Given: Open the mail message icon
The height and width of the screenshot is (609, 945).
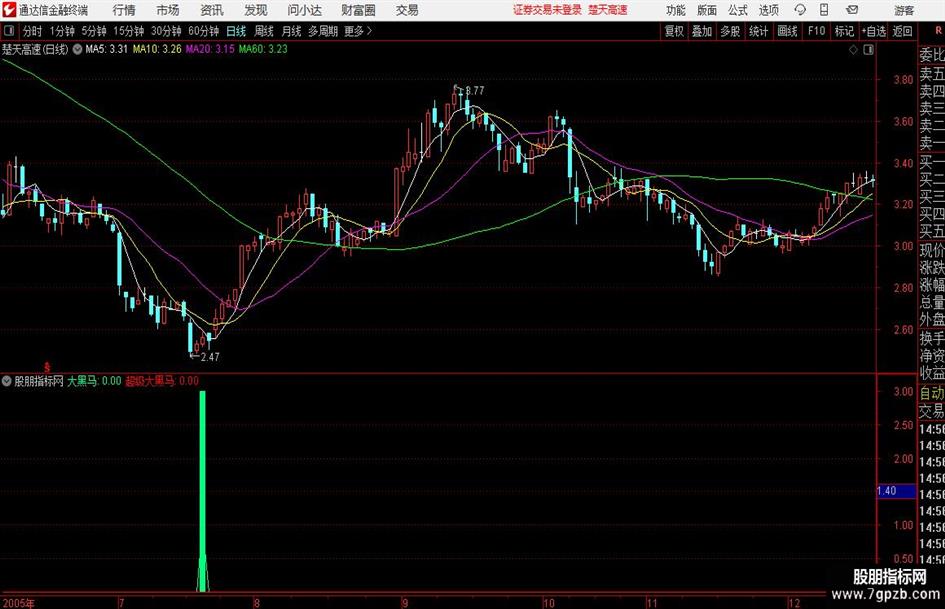Looking at the screenshot, I should [852, 10].
